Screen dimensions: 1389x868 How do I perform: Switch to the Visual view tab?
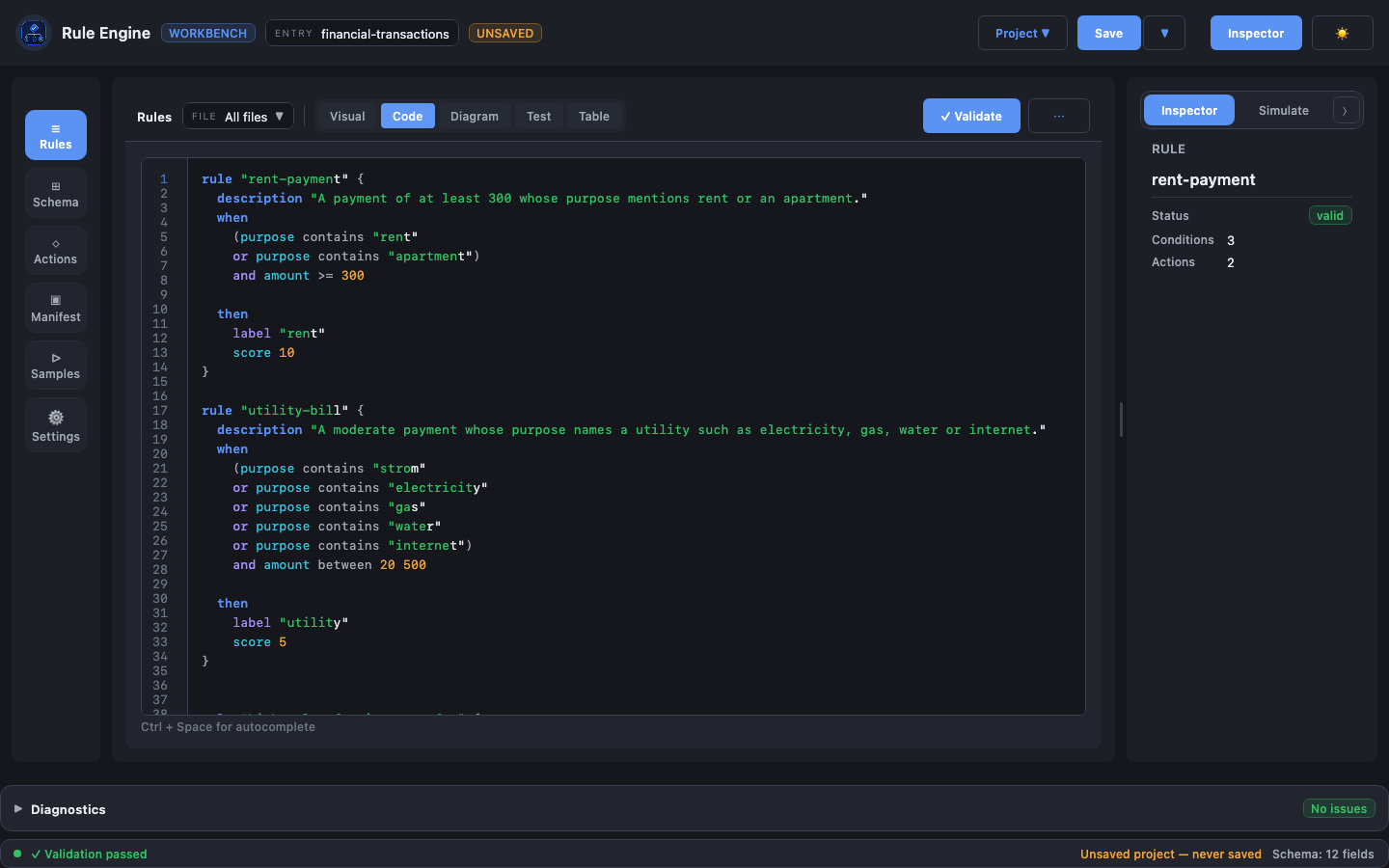tap(347, 117)
